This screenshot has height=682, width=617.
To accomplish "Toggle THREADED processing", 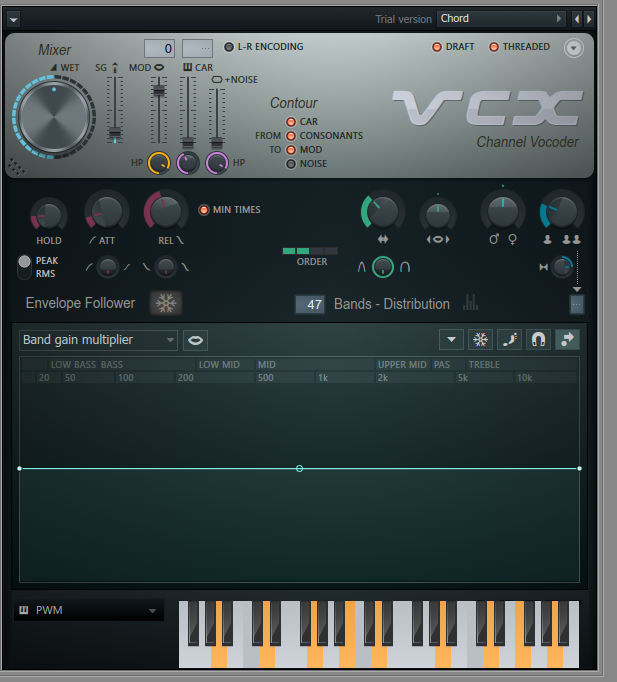I will 520,47.
